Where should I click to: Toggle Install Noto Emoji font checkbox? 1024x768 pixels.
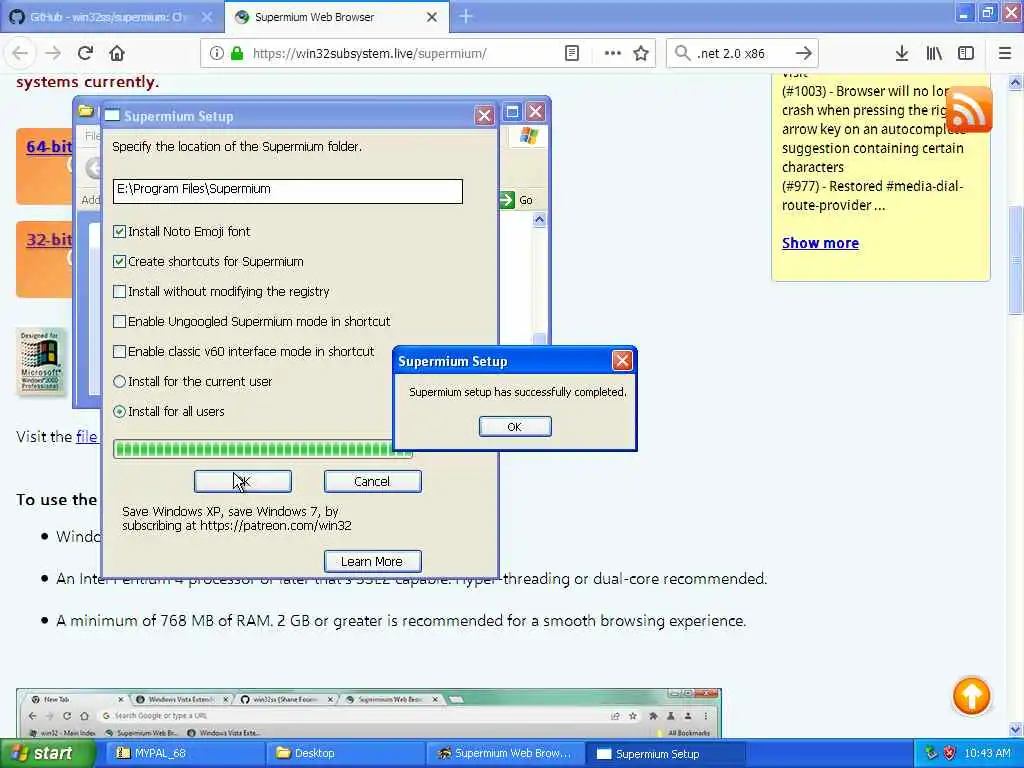pyautogui.click(x=120, y=231)
